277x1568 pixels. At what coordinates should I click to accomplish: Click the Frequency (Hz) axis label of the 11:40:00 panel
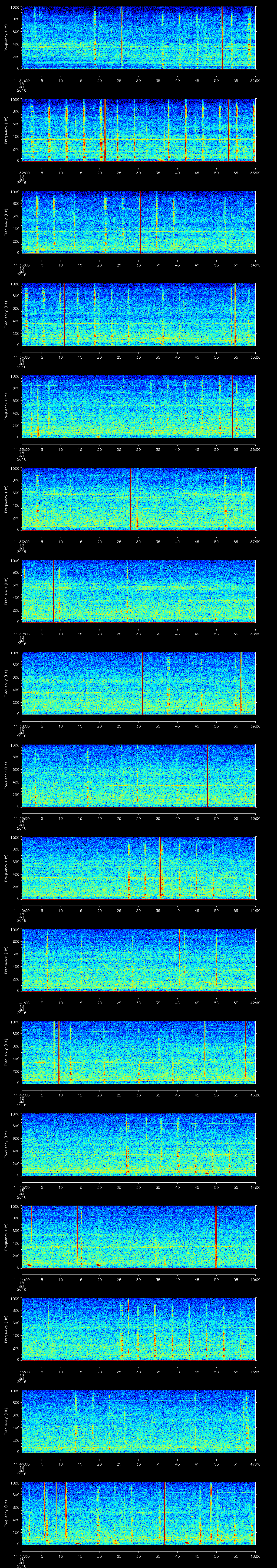coord(6,868)
